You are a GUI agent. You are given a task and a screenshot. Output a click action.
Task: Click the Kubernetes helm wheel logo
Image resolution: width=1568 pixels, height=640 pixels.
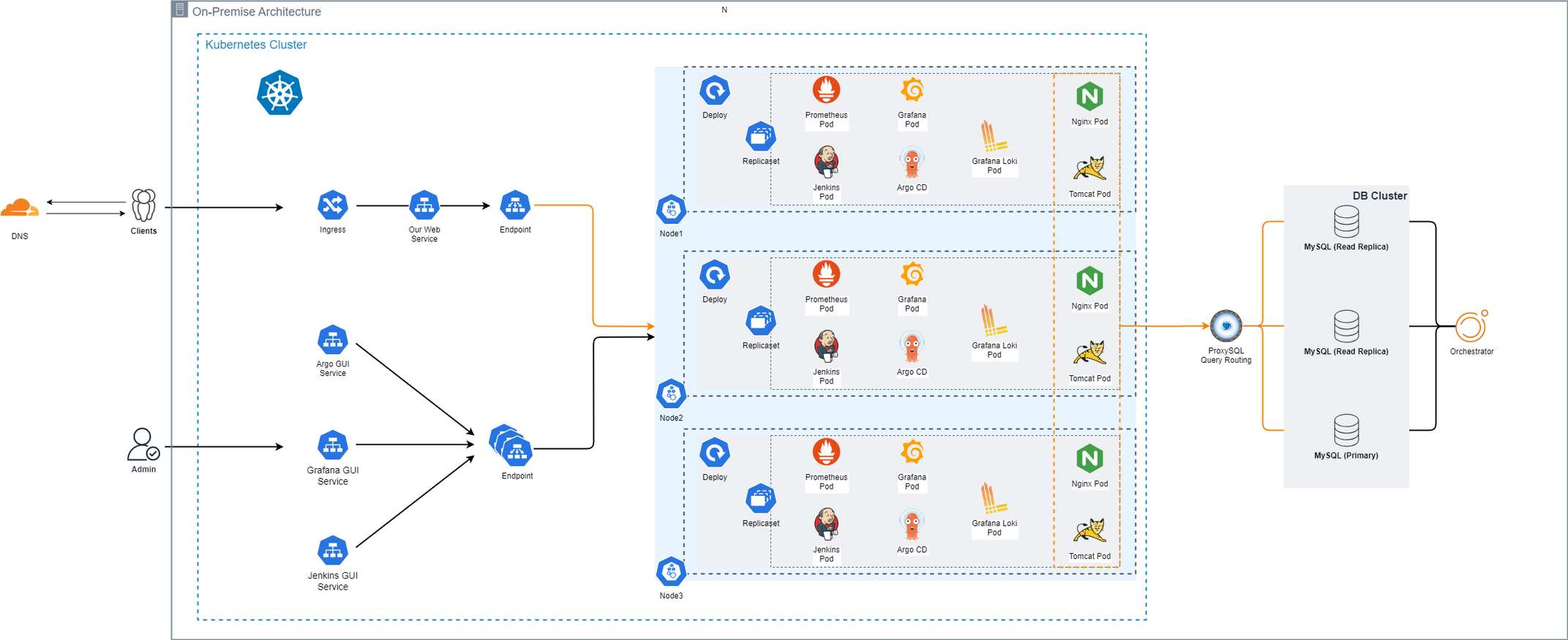(x=280, y=93)
